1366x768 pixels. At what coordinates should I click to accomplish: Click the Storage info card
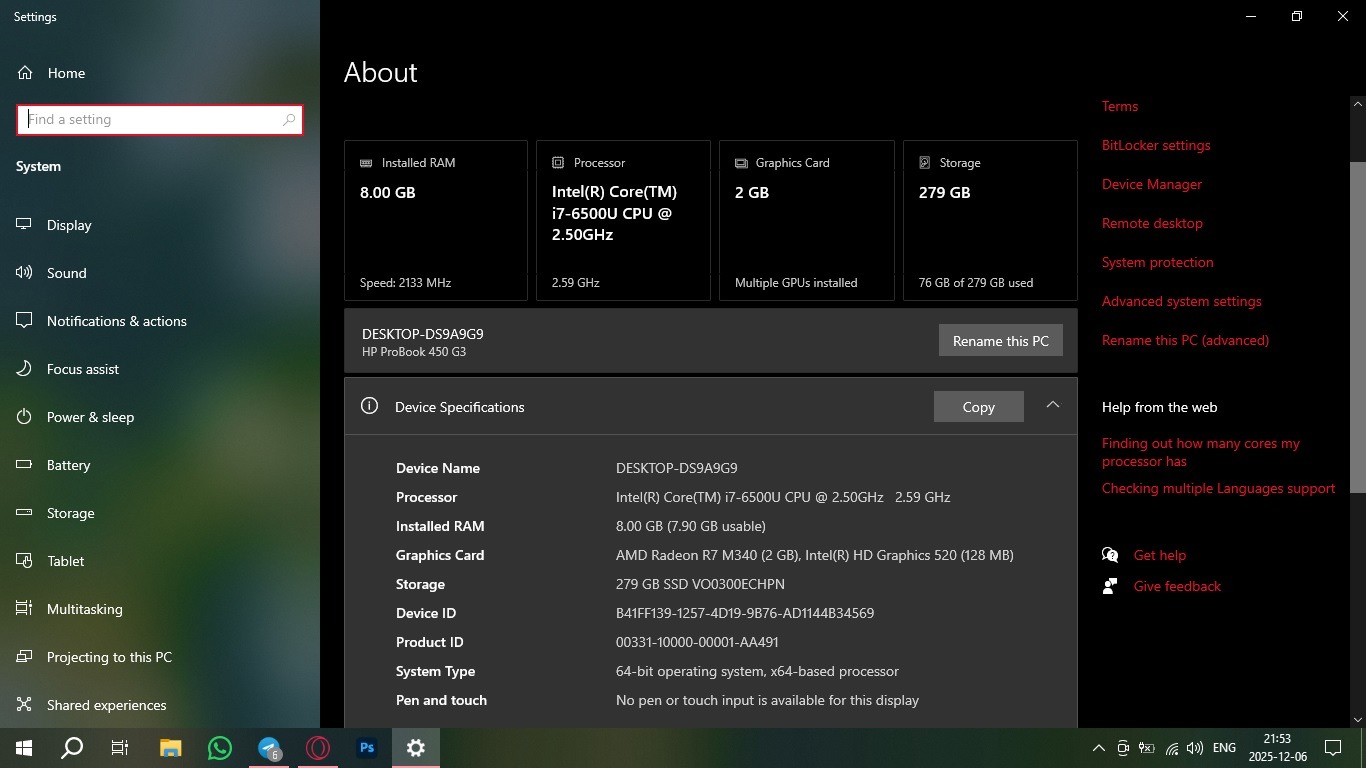pos(990,220)
